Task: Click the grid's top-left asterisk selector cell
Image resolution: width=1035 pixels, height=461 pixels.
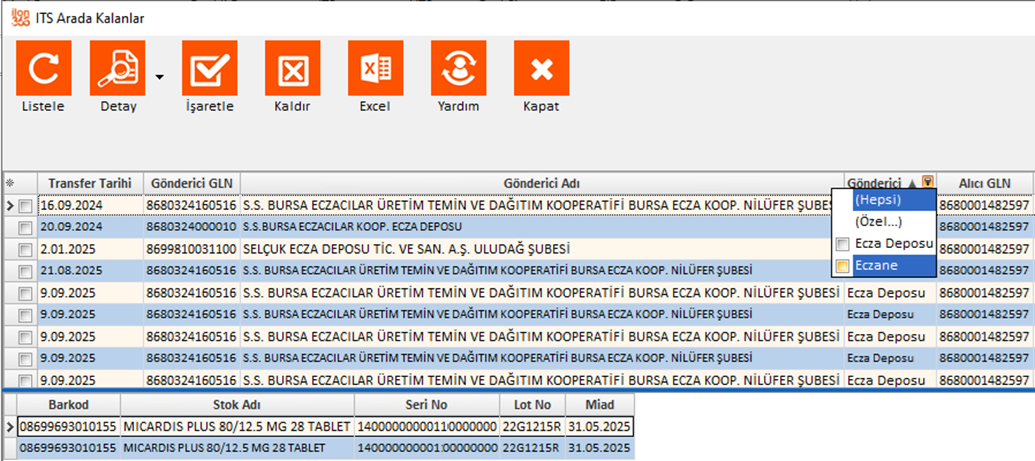Action: [11, 183]
